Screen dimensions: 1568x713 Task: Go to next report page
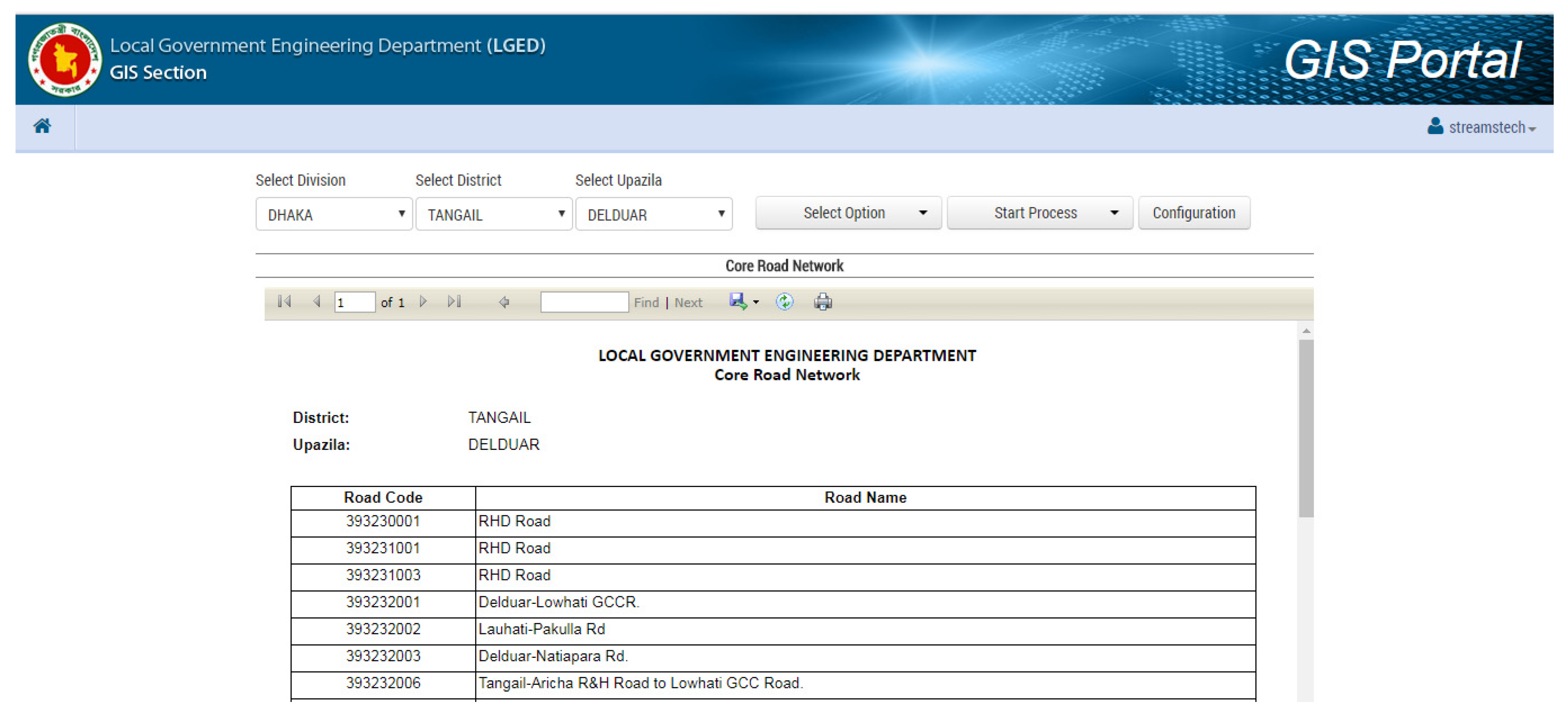pos(423,302)
